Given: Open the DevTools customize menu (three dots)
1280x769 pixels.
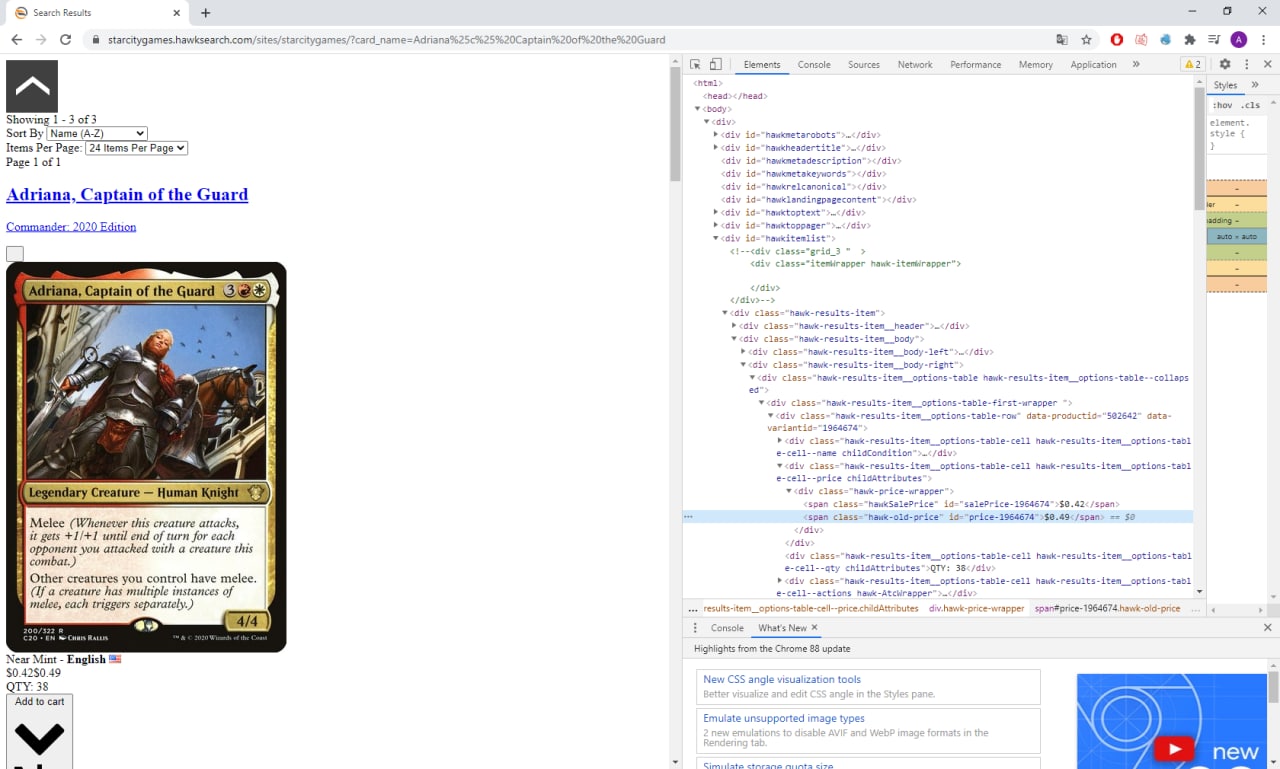Looking at the screenshot, I should [x=1246, y=64].
